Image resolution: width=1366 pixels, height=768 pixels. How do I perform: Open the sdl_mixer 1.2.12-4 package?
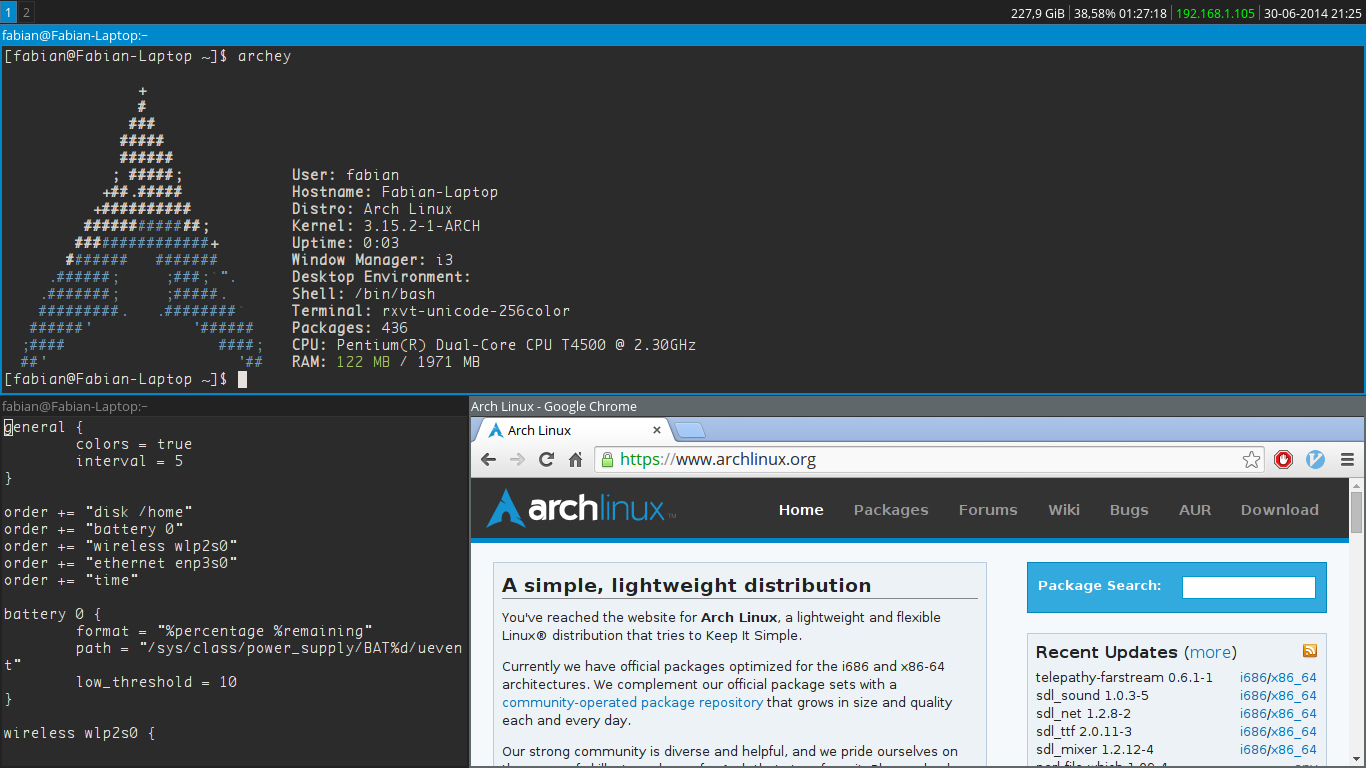click(x=1095, y=750)
